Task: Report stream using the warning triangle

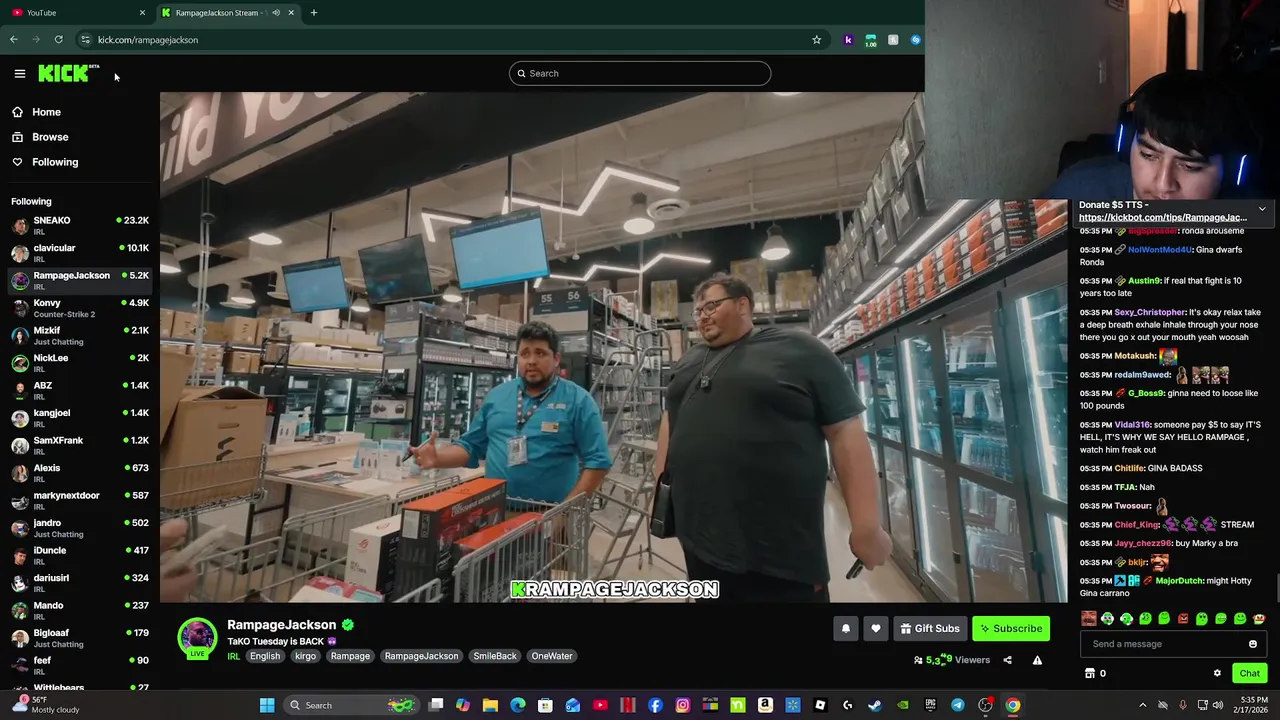Action: [1037, 660]
